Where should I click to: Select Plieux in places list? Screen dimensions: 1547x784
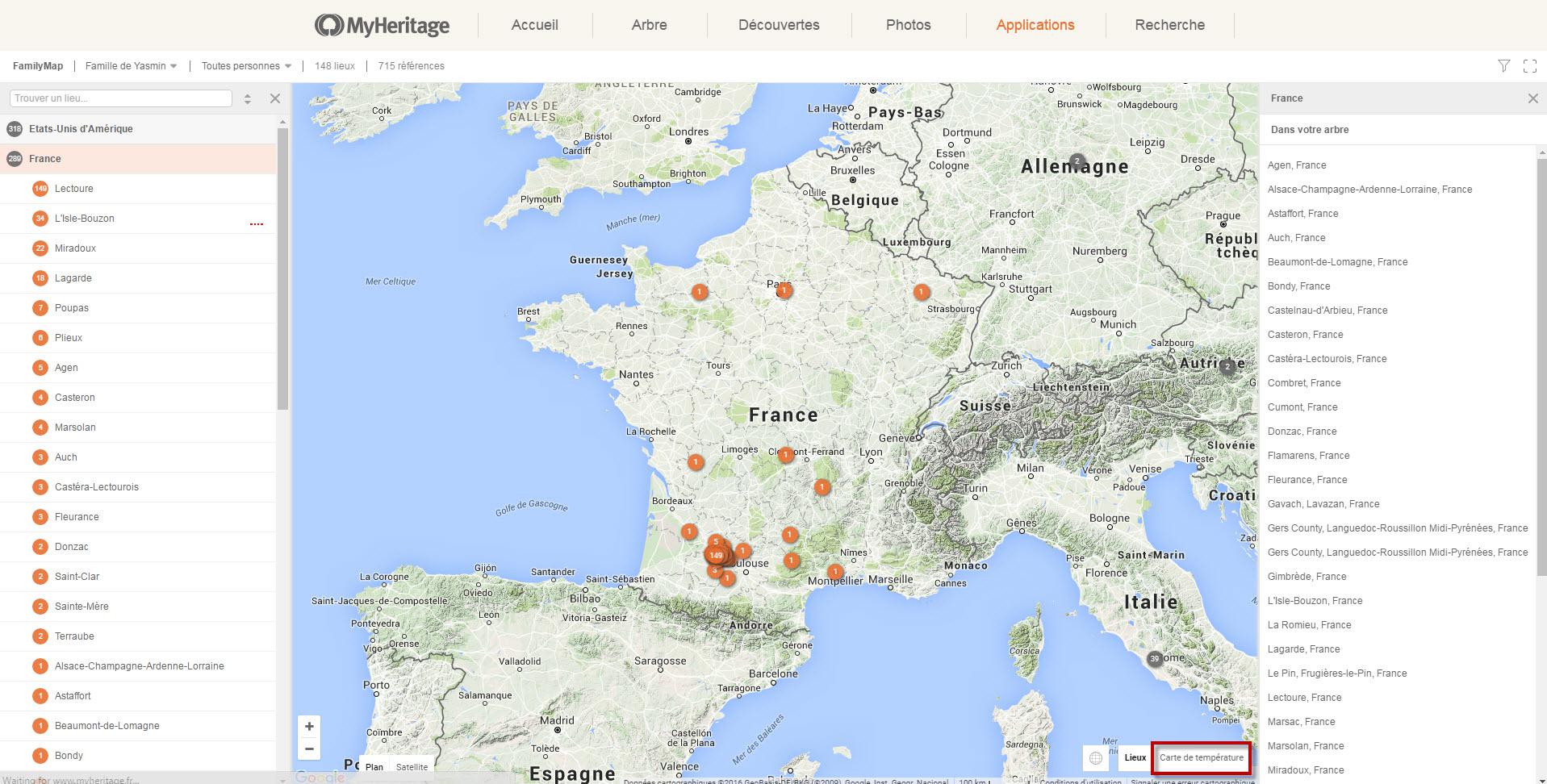(138, 338)
